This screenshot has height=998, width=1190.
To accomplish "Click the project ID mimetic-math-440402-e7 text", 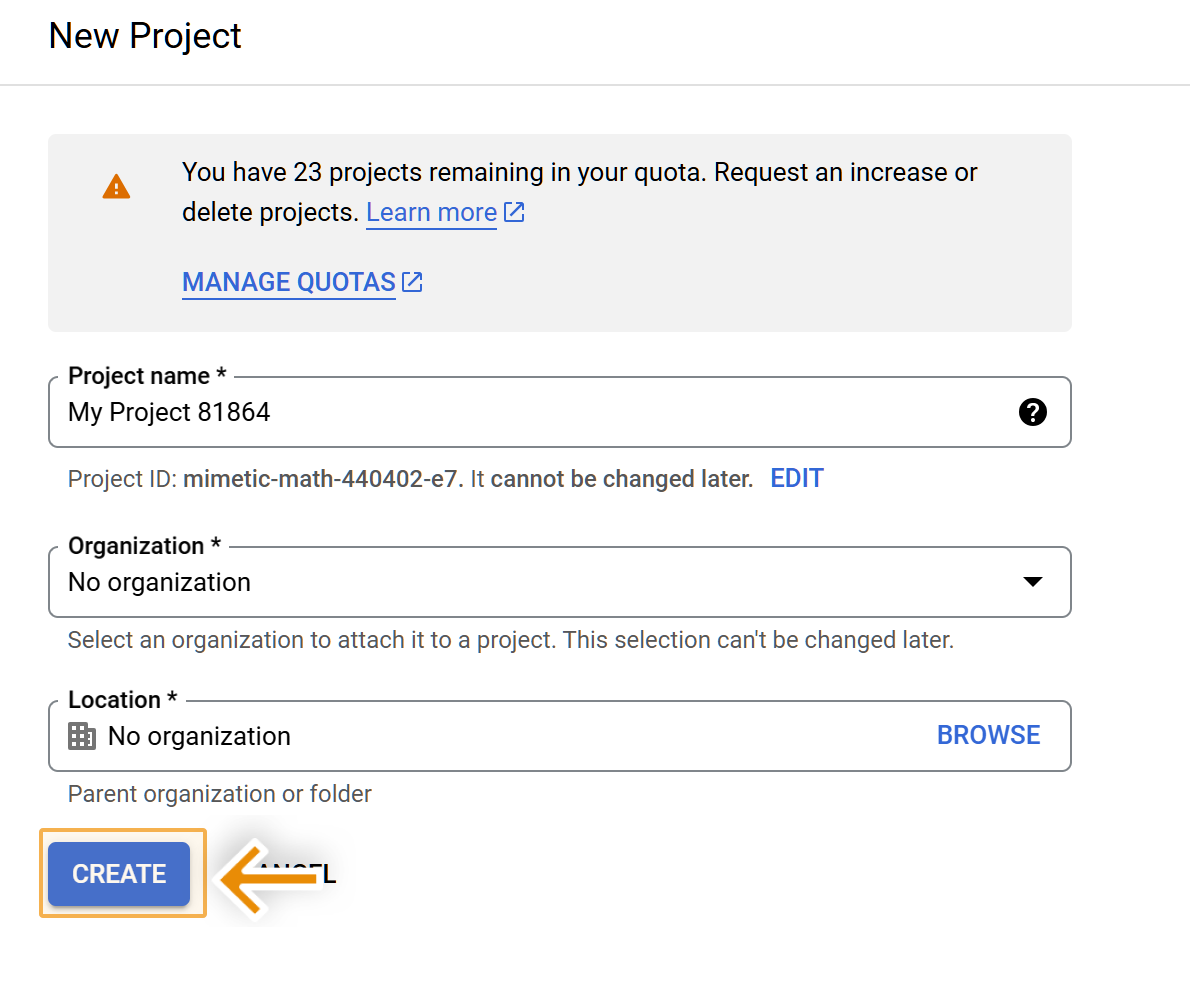I will click(323, 479).
